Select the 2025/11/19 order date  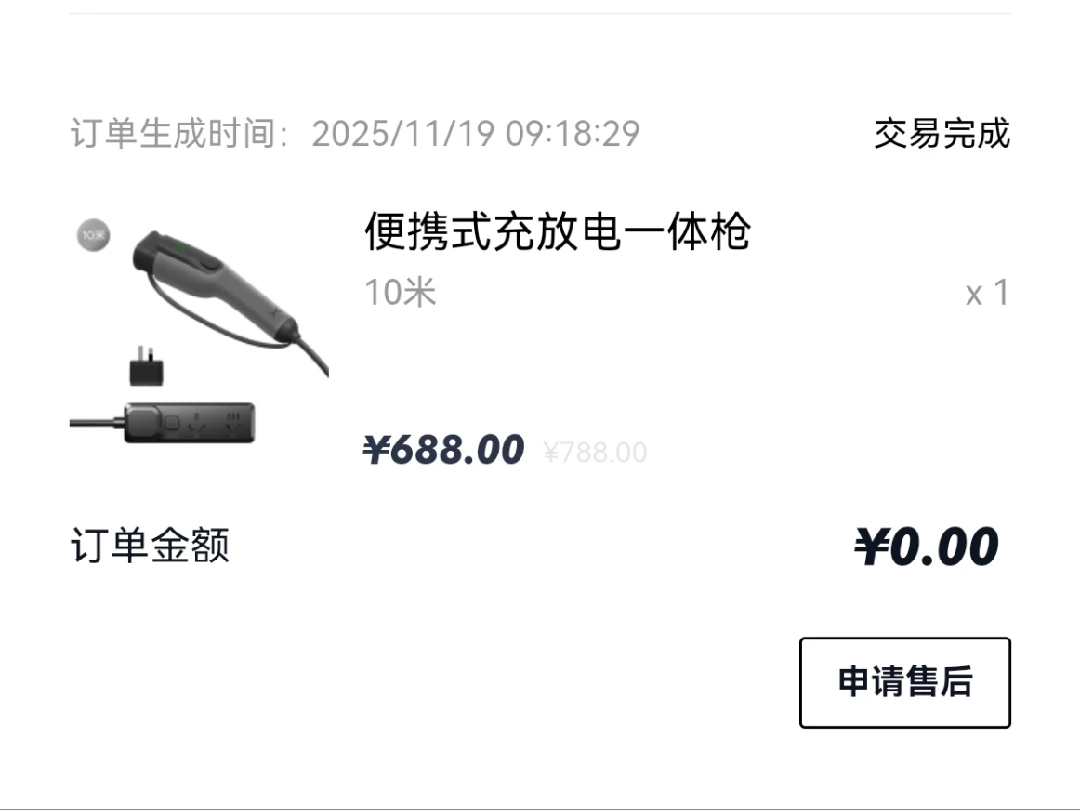(x=403, y=134)
